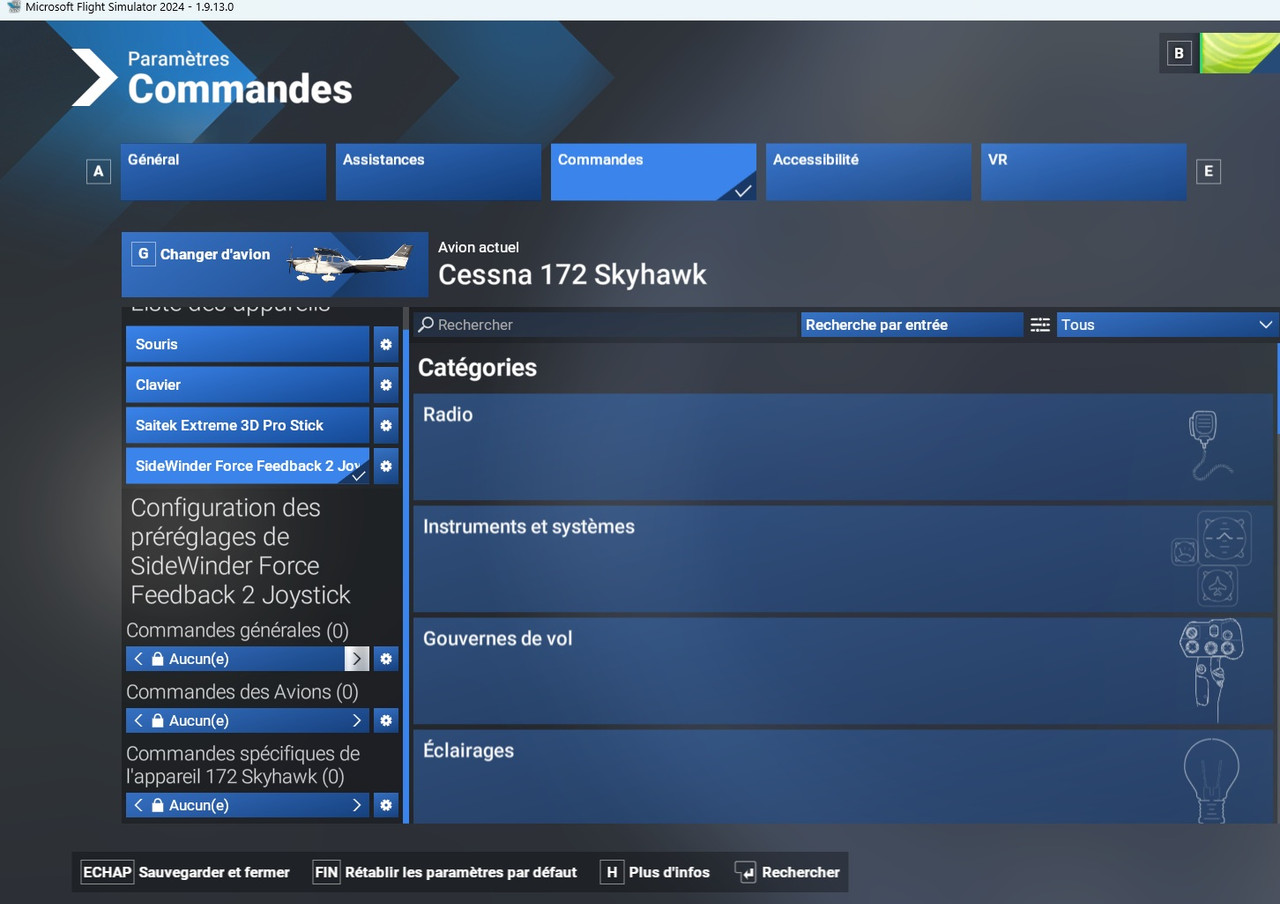Viewport: 1280px width, 904px height.
Task: Click Plus d'infos button
Action: [x=656, y=872]
